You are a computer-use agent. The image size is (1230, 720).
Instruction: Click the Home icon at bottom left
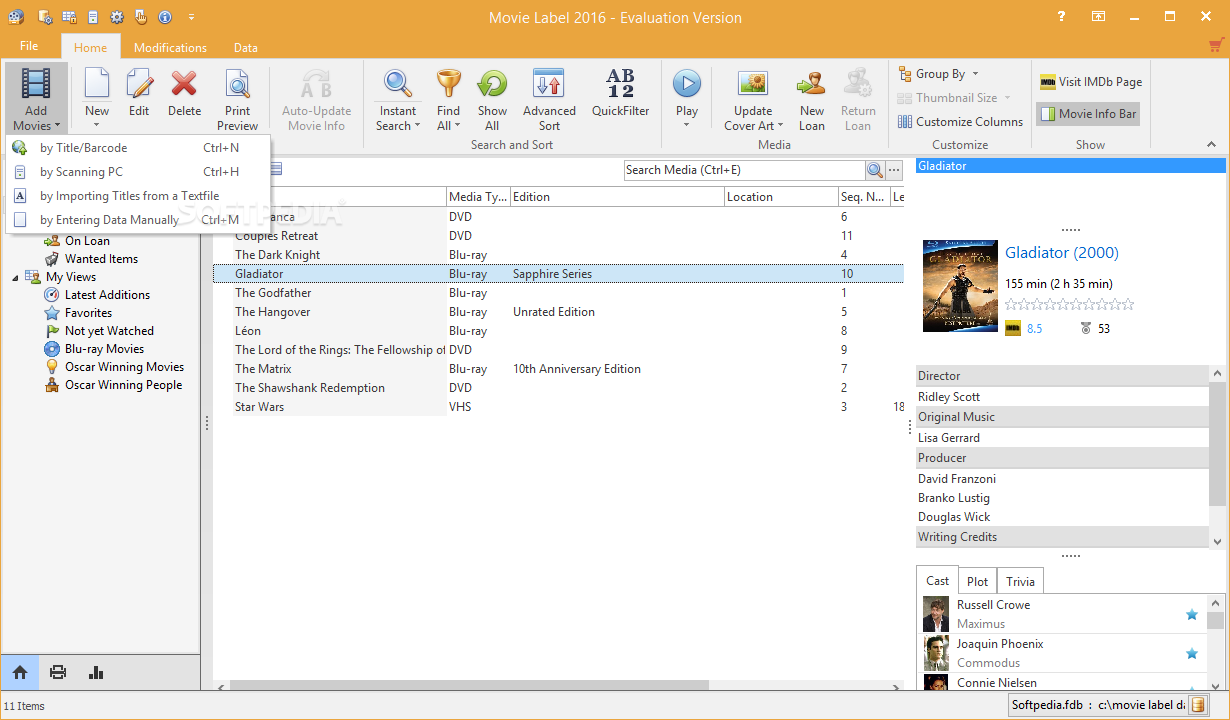coord(20,672)
